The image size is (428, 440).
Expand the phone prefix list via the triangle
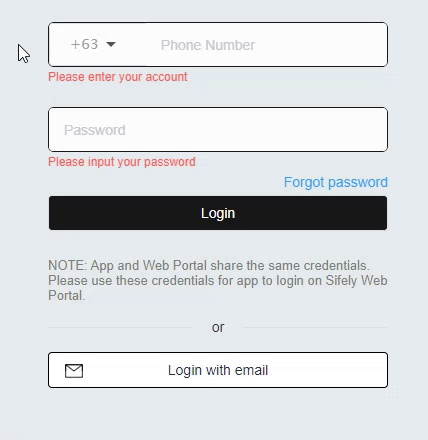(x=111, y=44)
